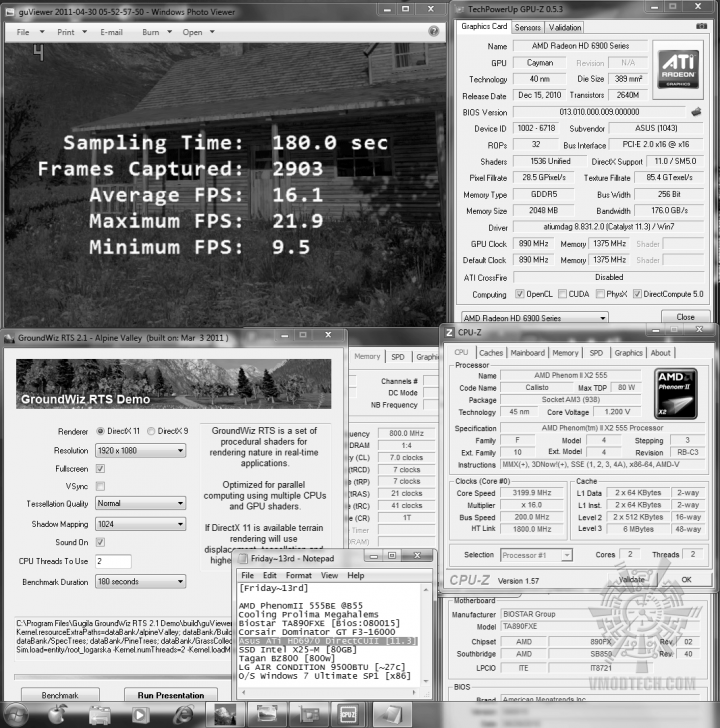
Task: Open the Memory tab in background CPU-Z
Action: coord(367,357)
